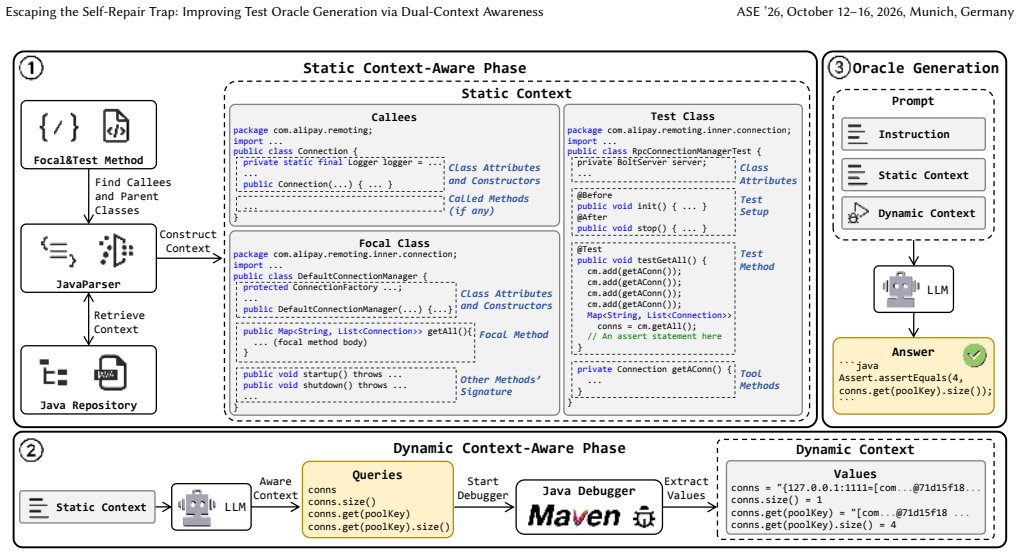Click the dotted parser icon in JavaParser box

(x=117, y=251)
